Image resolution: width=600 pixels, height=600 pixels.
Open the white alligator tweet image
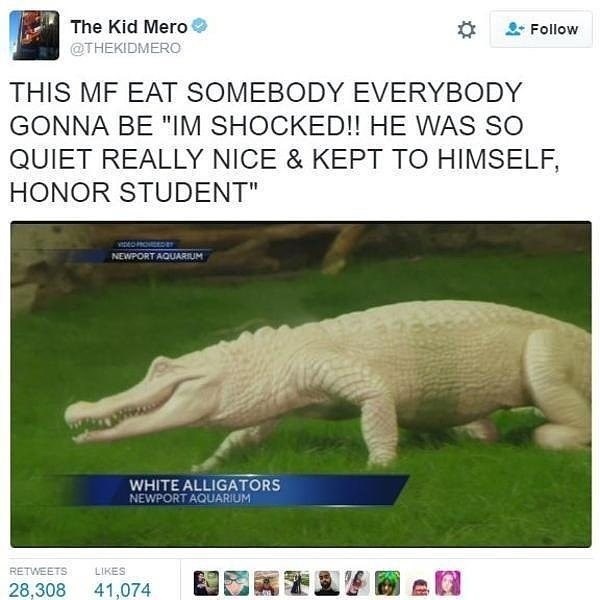[301, 384]
